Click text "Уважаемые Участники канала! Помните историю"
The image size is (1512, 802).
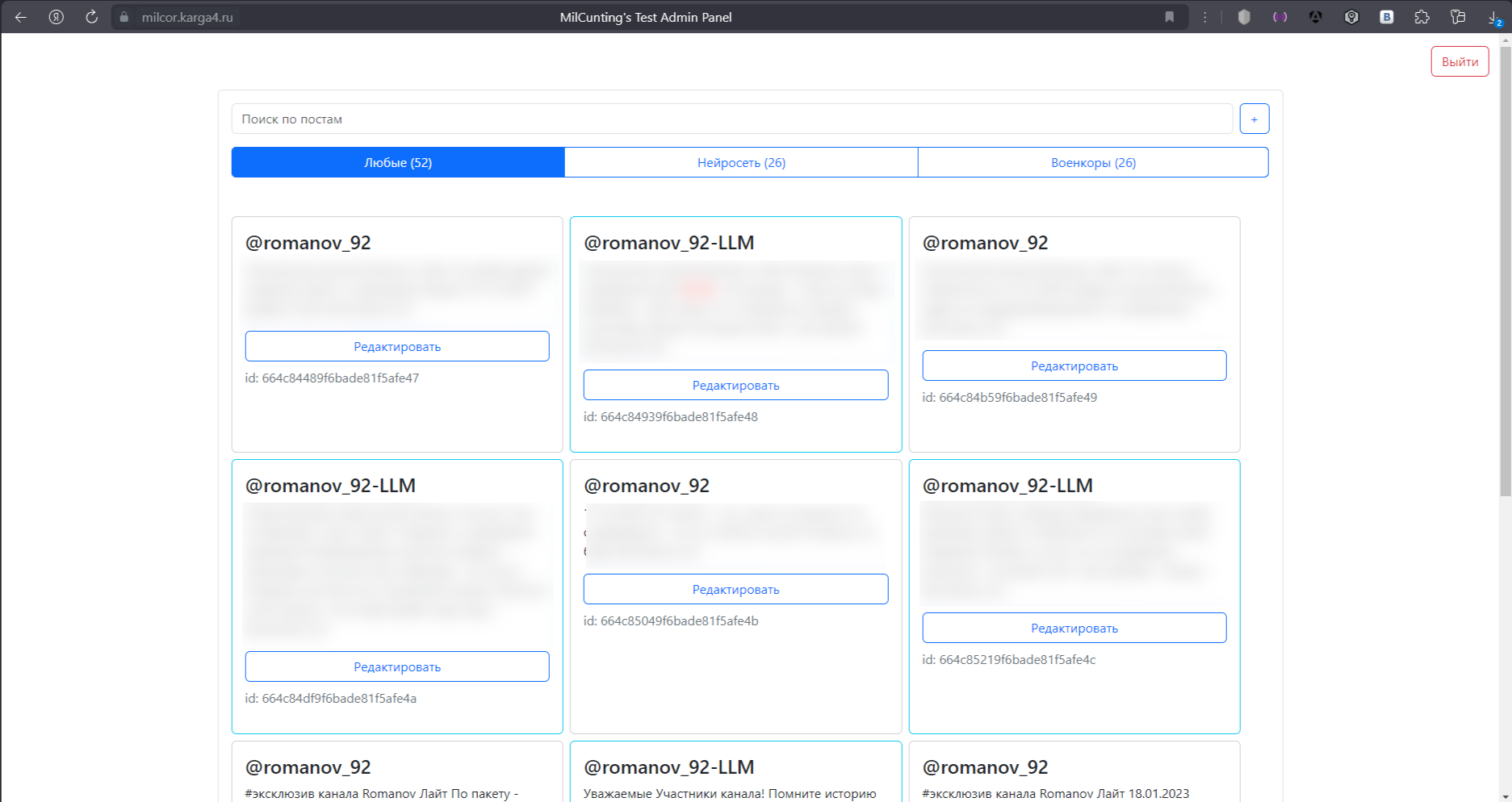[730, 793]
